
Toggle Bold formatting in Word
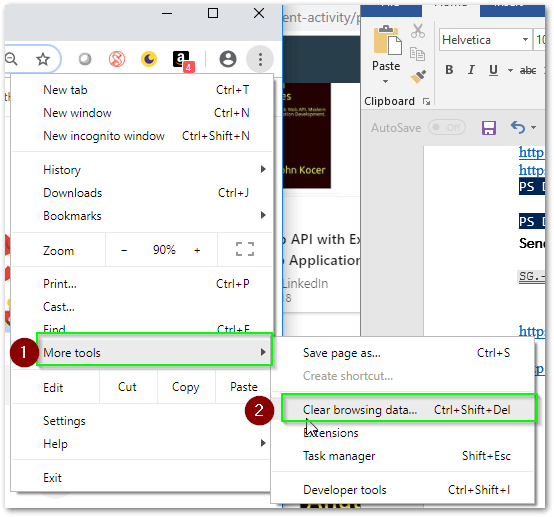(x=449, y=70)
